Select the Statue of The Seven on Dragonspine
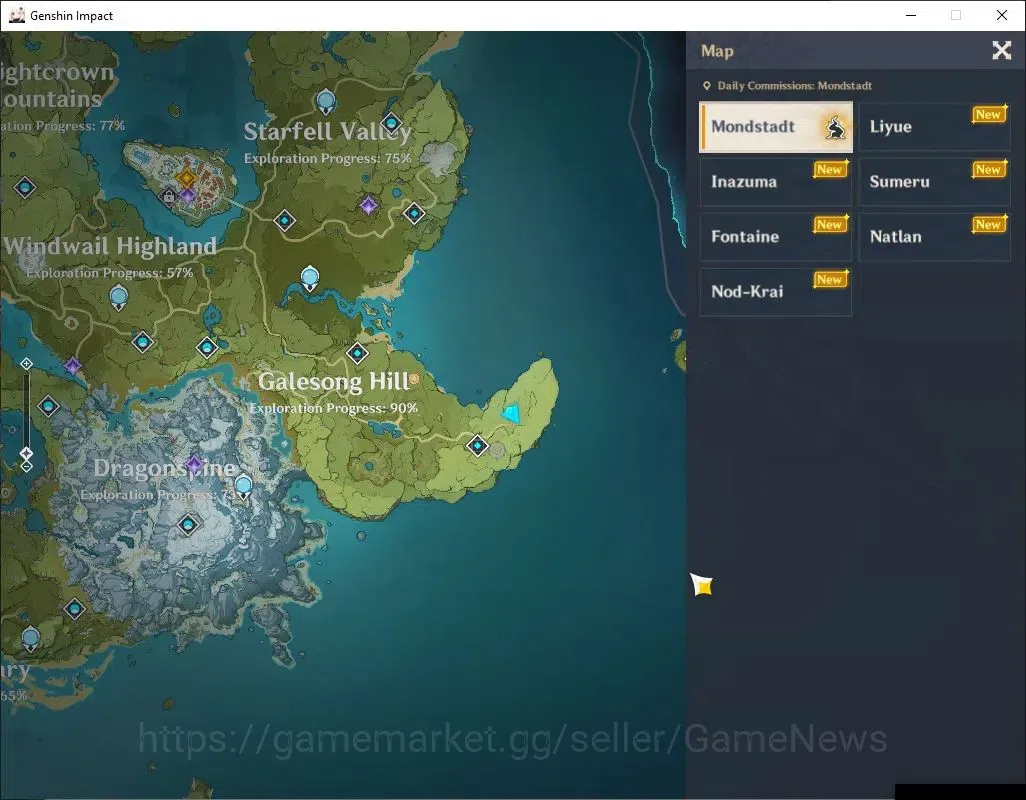The image size is (1026, 800). click(x=243, y=487)
